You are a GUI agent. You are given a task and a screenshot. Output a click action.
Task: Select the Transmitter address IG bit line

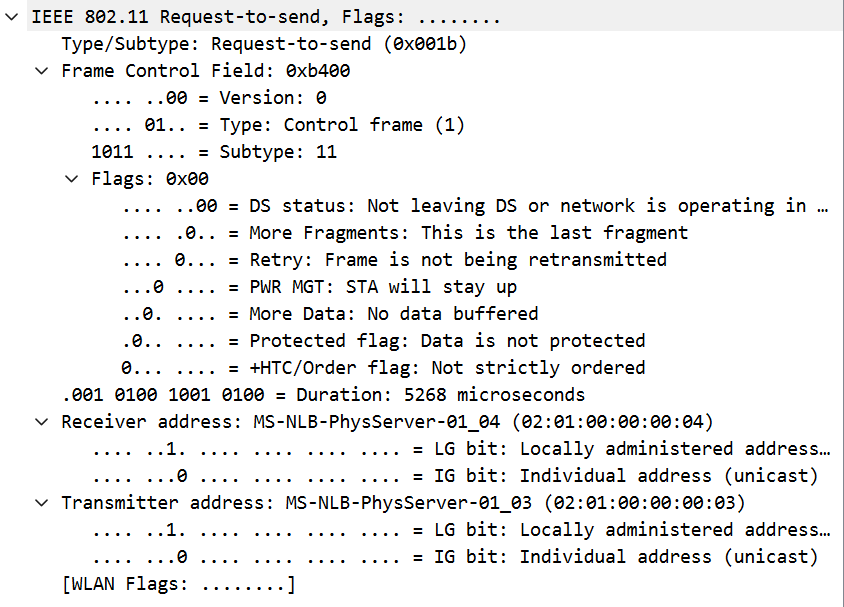[x=400, y=556]
